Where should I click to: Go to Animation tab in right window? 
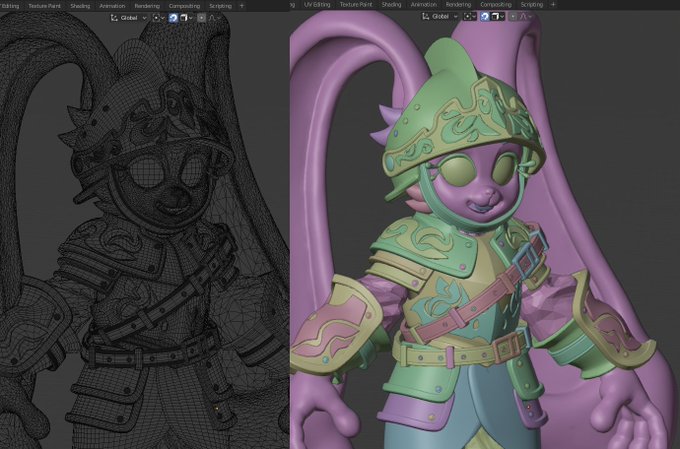(x=424, y=4)
